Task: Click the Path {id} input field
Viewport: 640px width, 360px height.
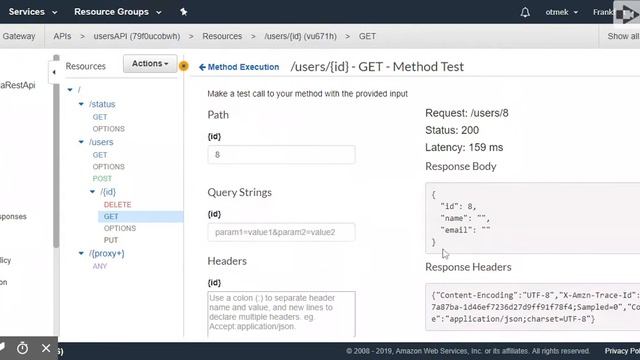Action: [281, 155]
